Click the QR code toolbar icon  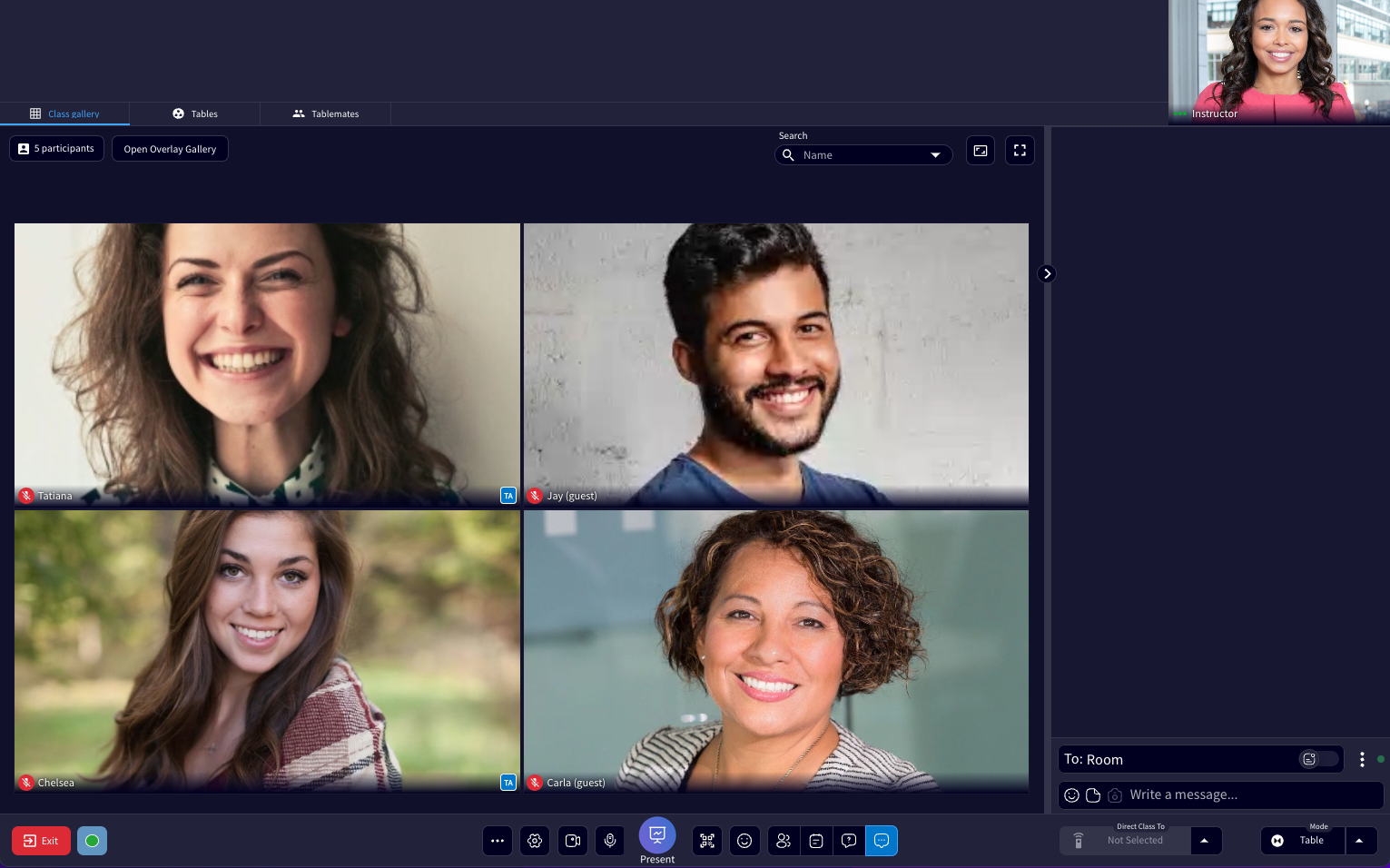click(707, 841)
